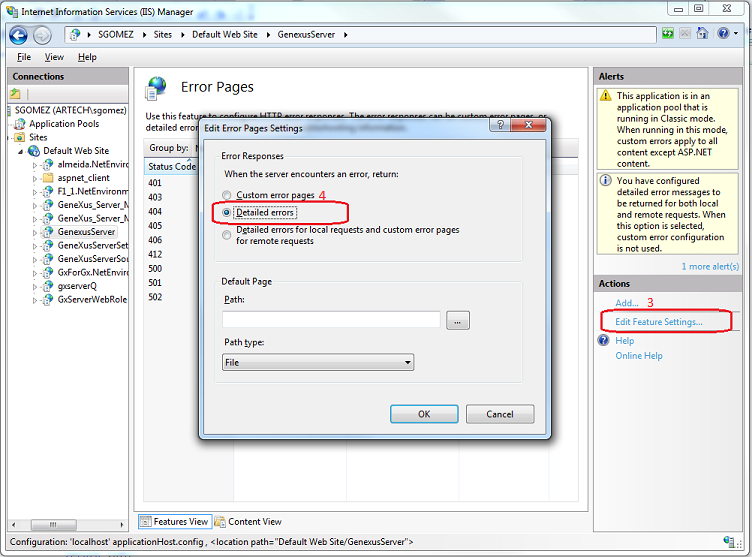Image resolution: width=752 pixels, height=557 pixels.
Task: Click Cancel in the dialog
Action: pyautogui.click(x=500, y=414)
